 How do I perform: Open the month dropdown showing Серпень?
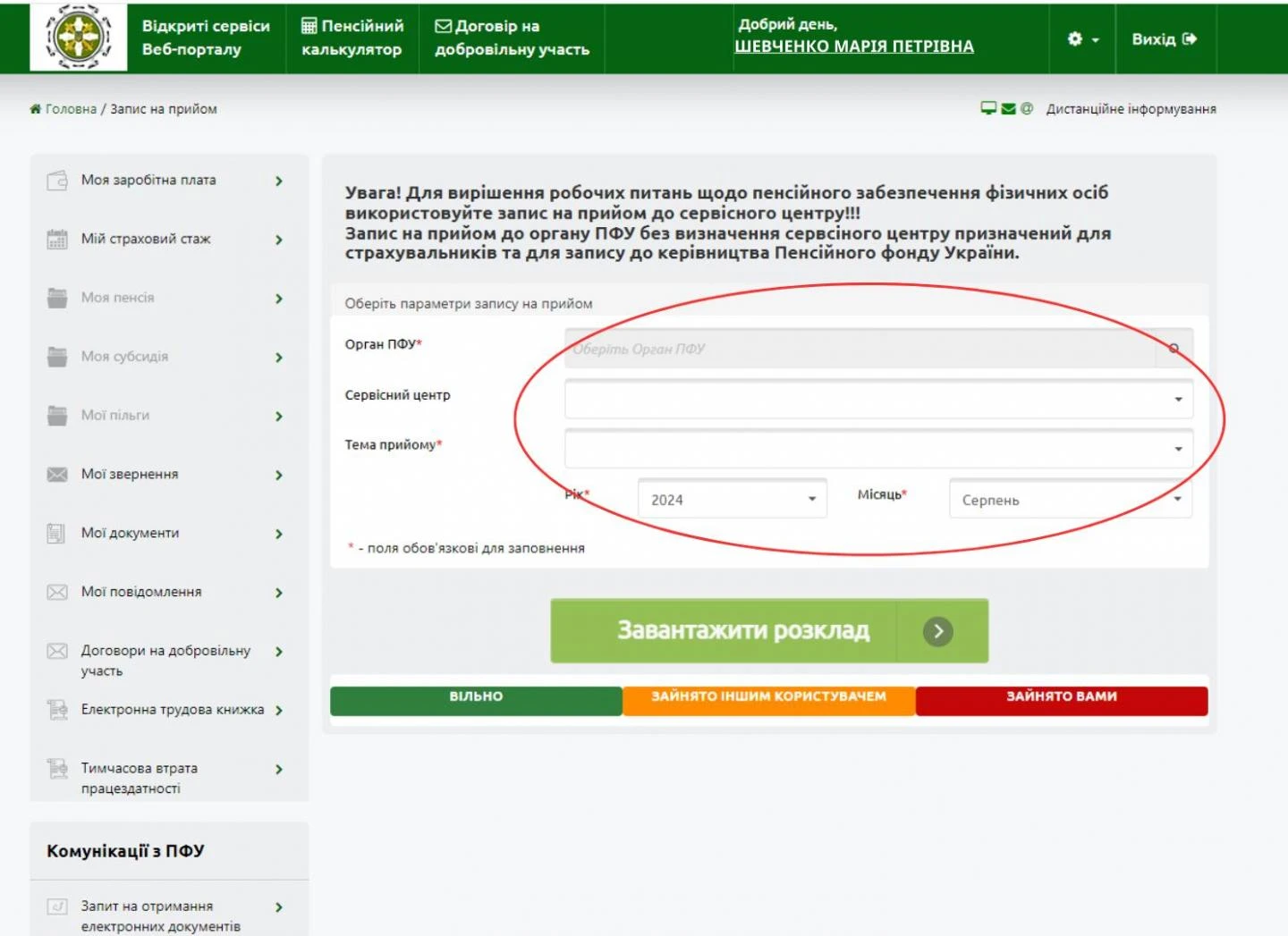coord(1070,500)
